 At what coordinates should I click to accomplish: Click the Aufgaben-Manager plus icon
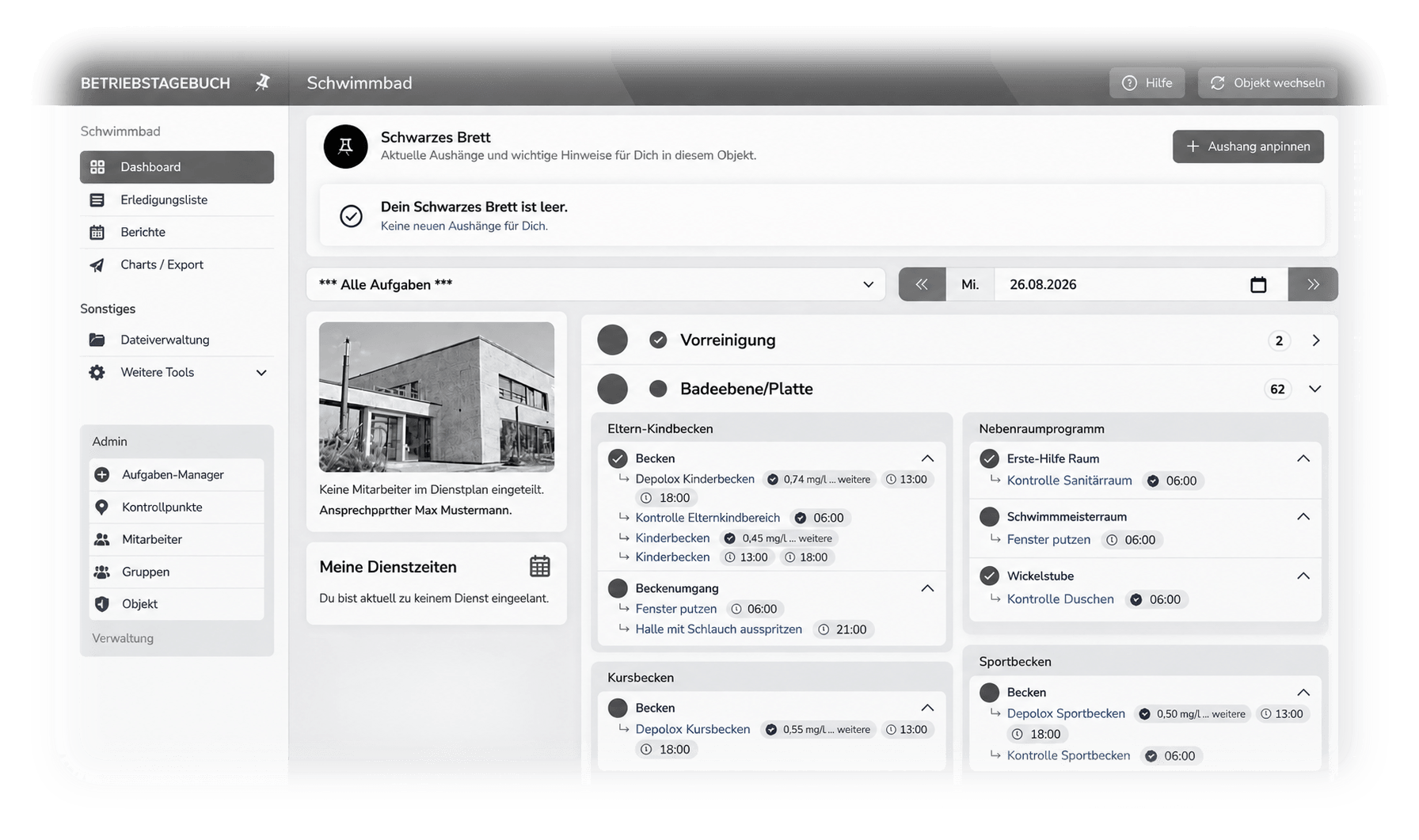tap(102, 475)
